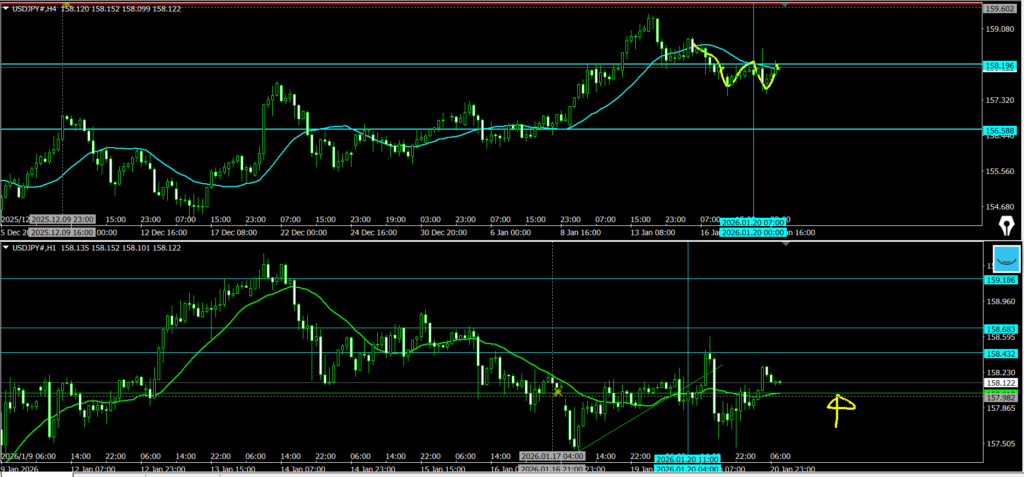Click the 158.432 price level label

[1001, 353]
